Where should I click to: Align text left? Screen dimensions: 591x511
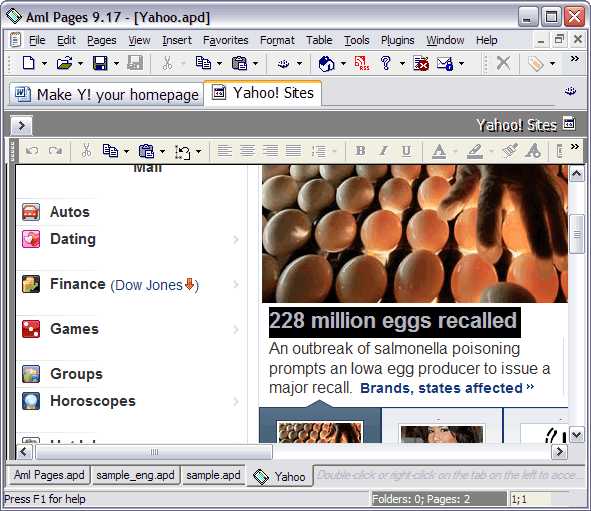tap(225, 151)
